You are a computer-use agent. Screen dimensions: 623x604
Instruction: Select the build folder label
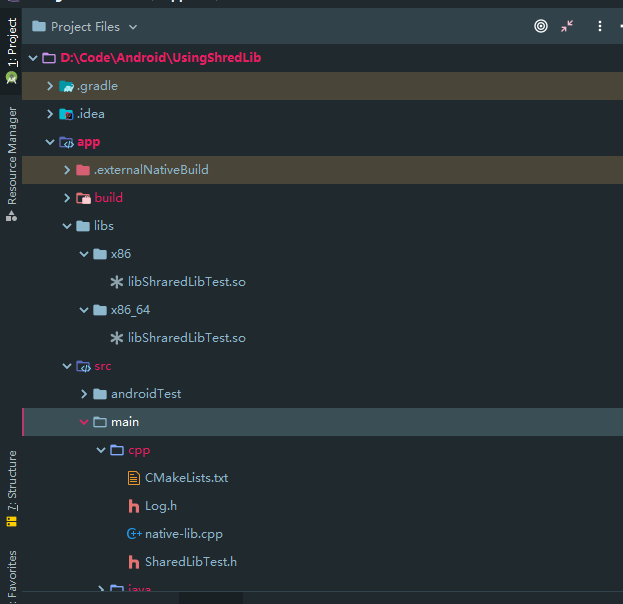point(108,198)
